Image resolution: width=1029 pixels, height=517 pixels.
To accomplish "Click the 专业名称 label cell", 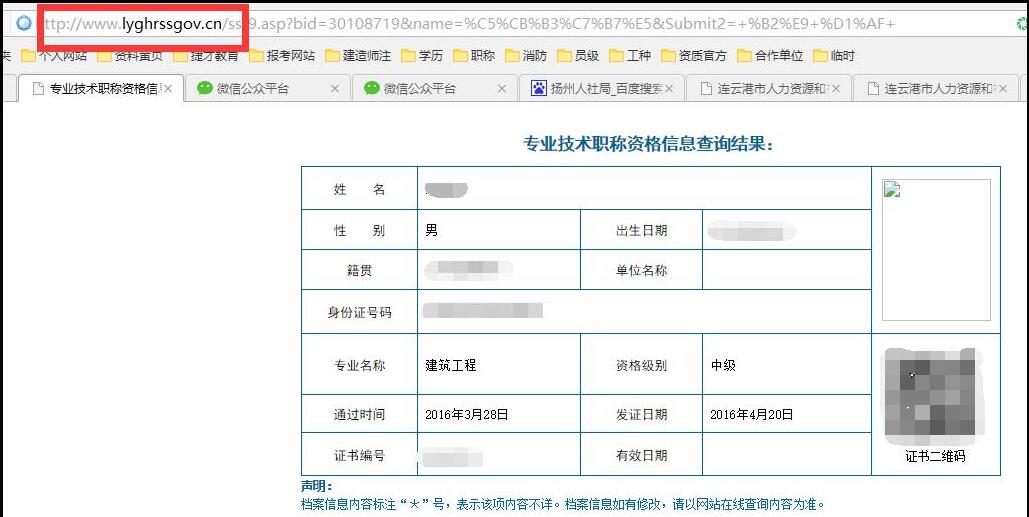I will (359, 365).
